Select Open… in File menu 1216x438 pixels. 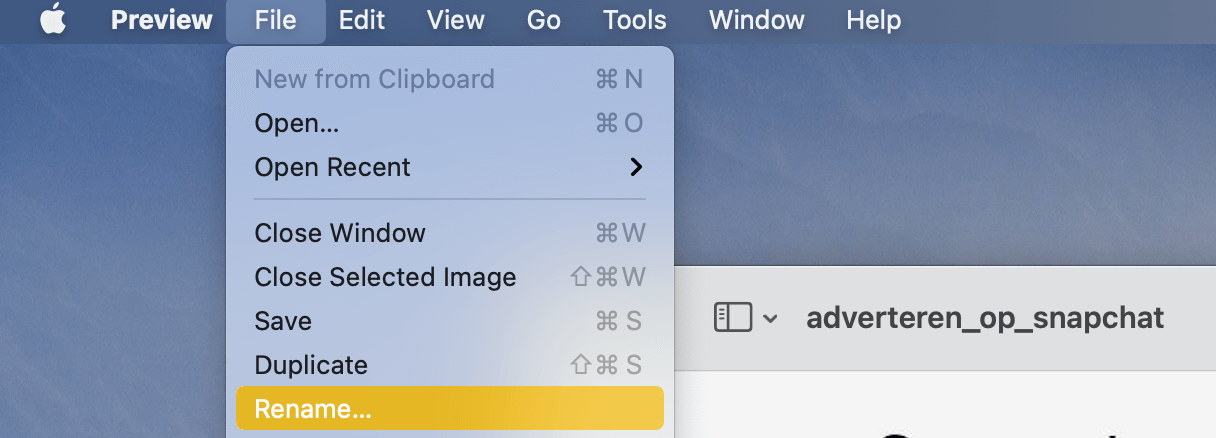(x=449, y=123)
